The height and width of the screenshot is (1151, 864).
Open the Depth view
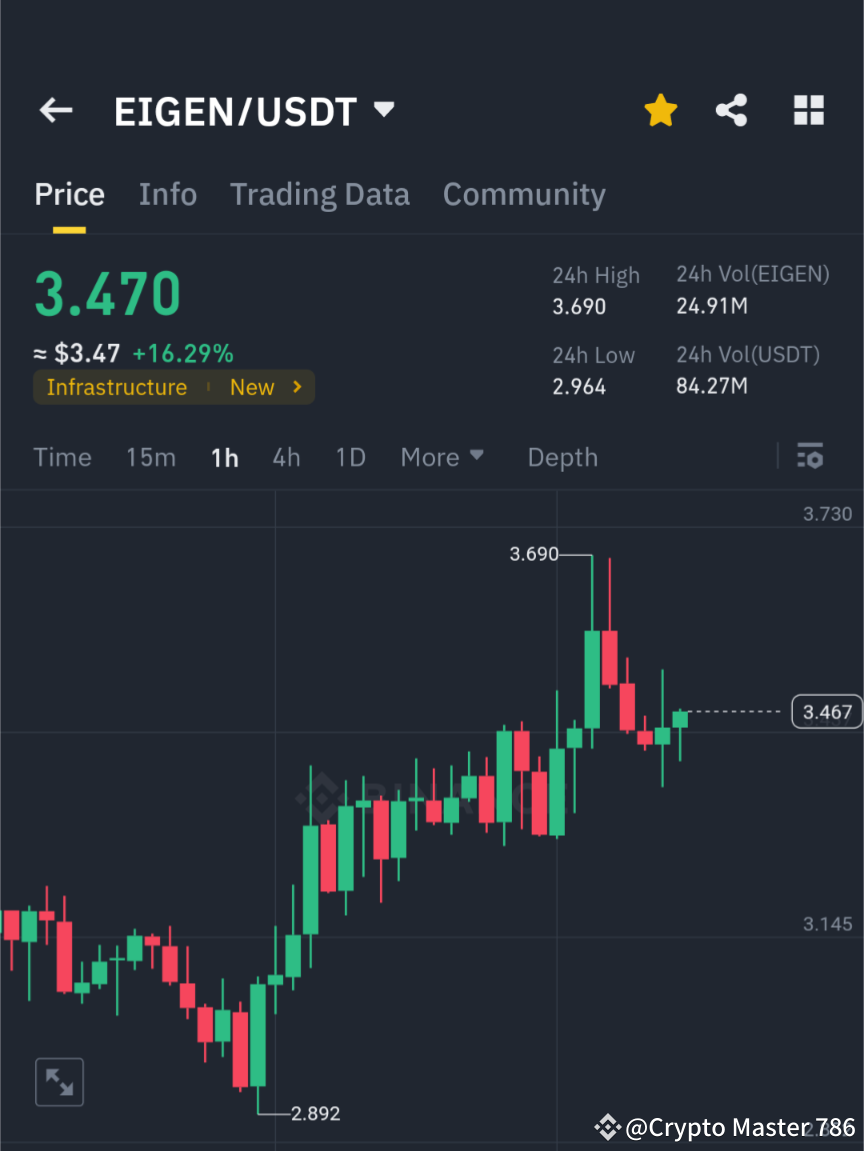562,457
